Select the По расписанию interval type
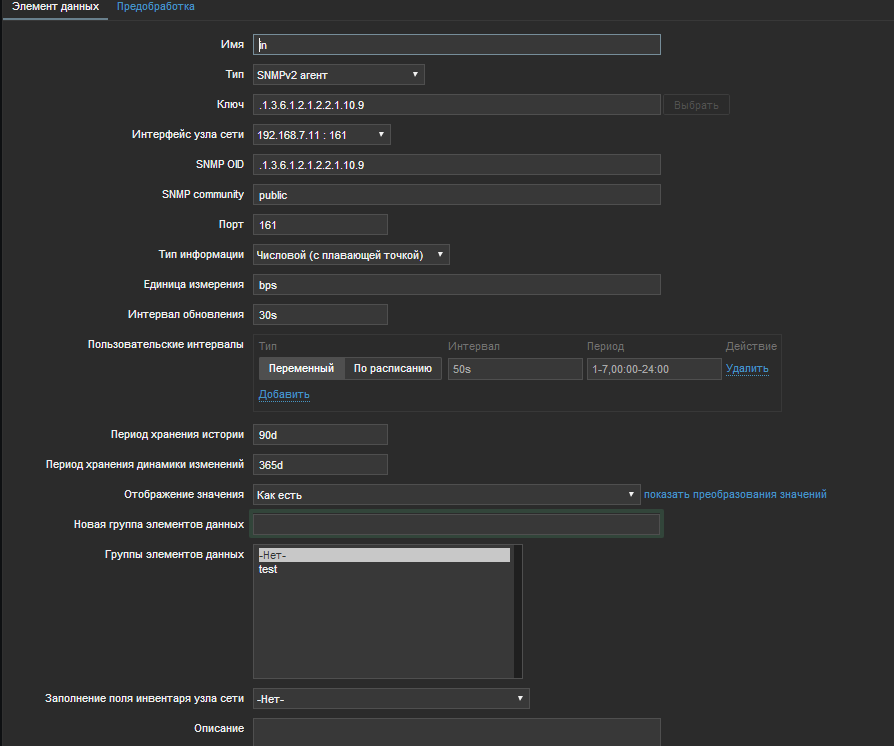Viewport: 894px width, 746px height. click(393, 369)
